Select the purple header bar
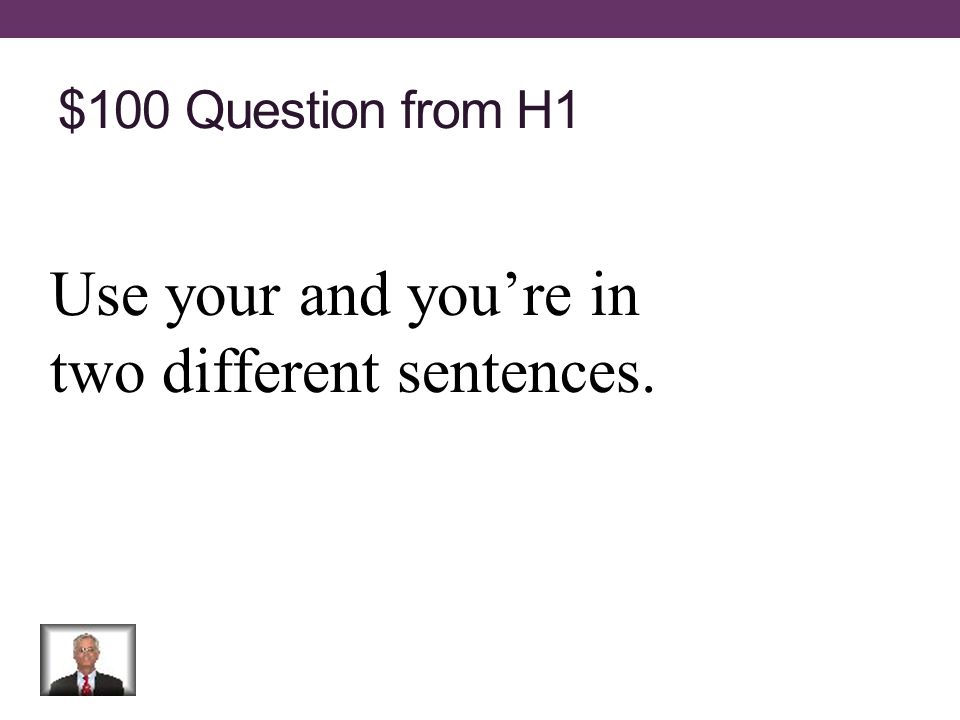The image size is (960, 720). coord(480,18)
